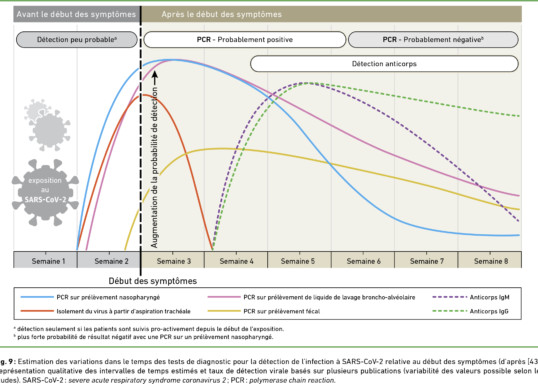
Task: Select Semaine 5 on the timeline
Action: pos(299,260)
